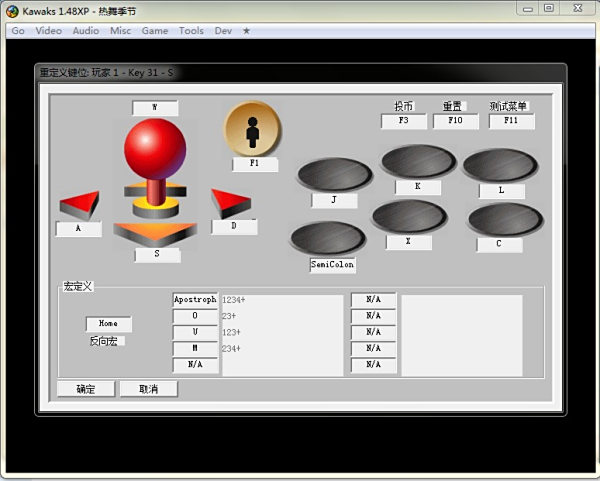The image size is (600, 481).
Task: Click the arcade button above L
Action: coord(500,165)
